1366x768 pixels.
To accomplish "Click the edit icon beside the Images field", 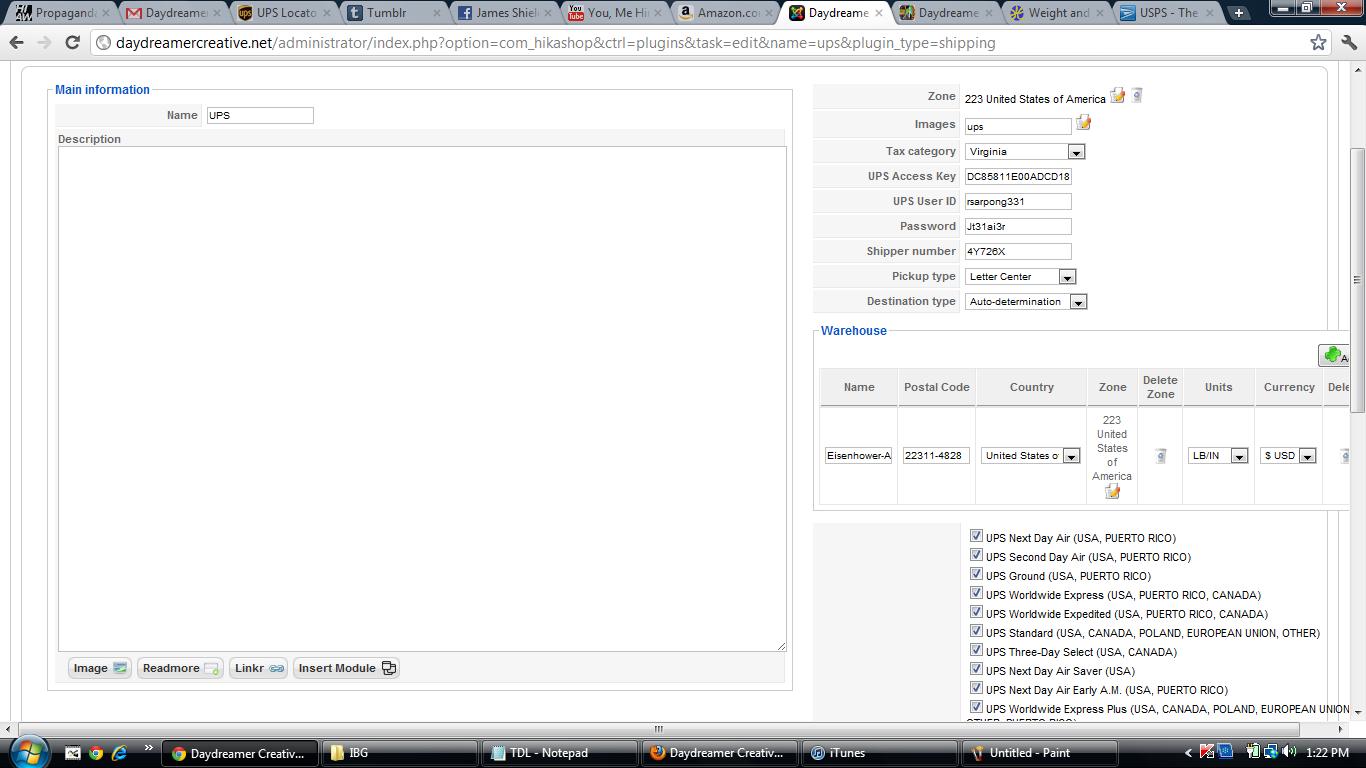I will coord(1083,123).
